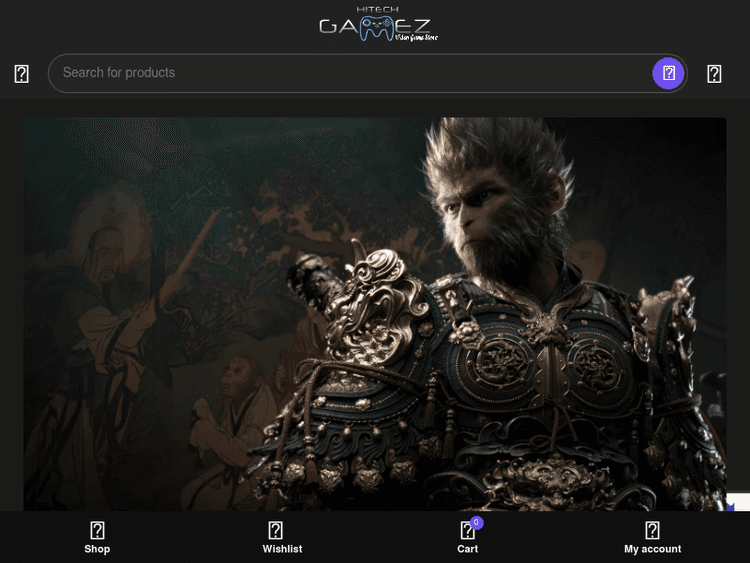Go to Cart via its text label
Viewport: 750px width, 563px height.
(467, 549)
